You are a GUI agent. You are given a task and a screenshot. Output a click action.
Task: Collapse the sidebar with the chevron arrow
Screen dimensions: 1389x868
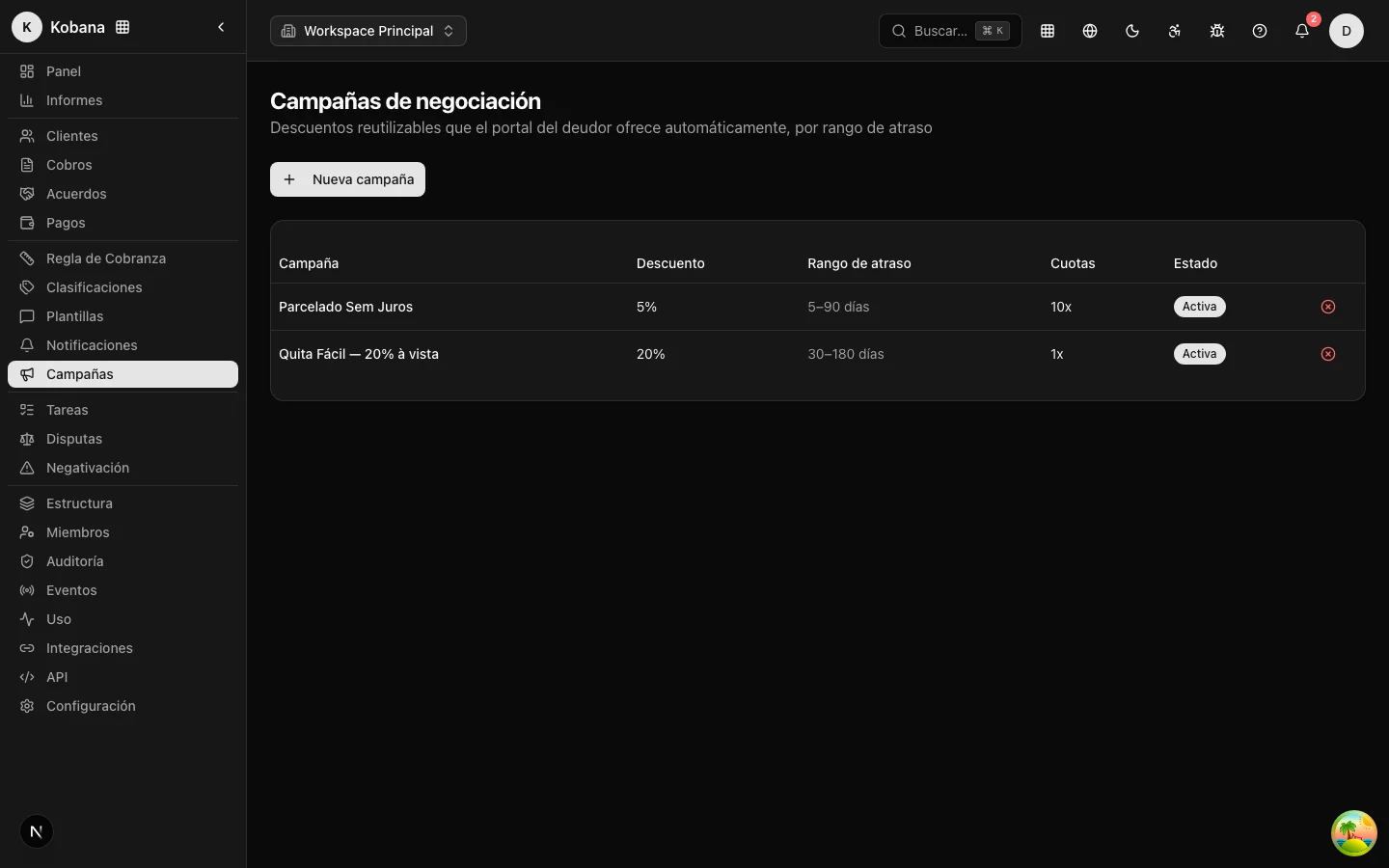(221, 27)
